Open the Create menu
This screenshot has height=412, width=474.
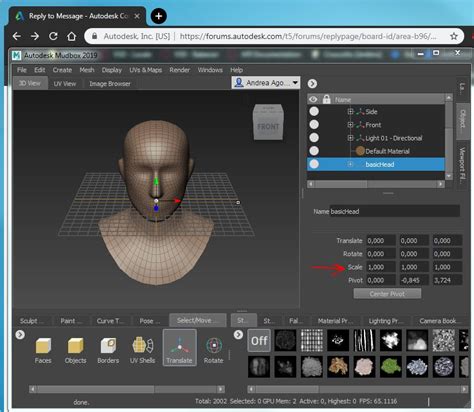[x=62, y=70]
